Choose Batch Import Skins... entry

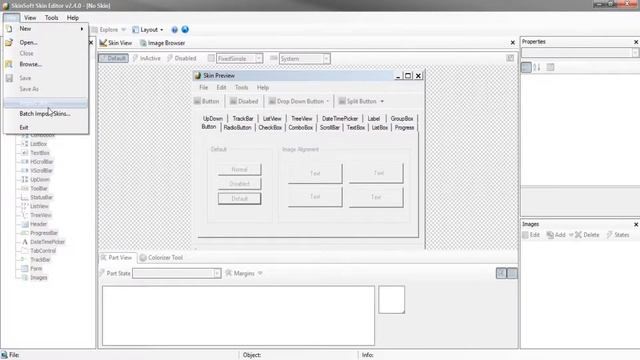tap(46, 114)
